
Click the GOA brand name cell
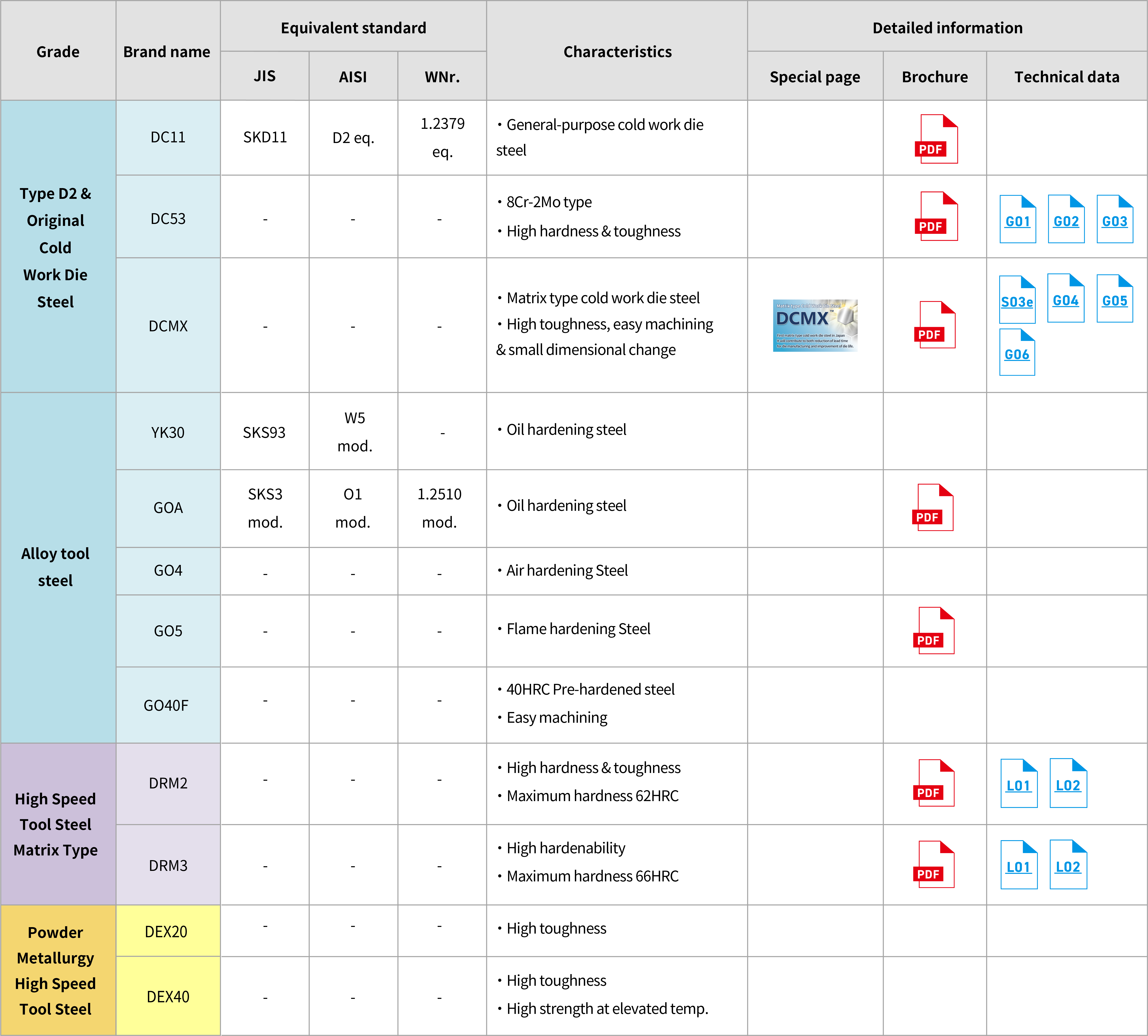click(168, 508)
